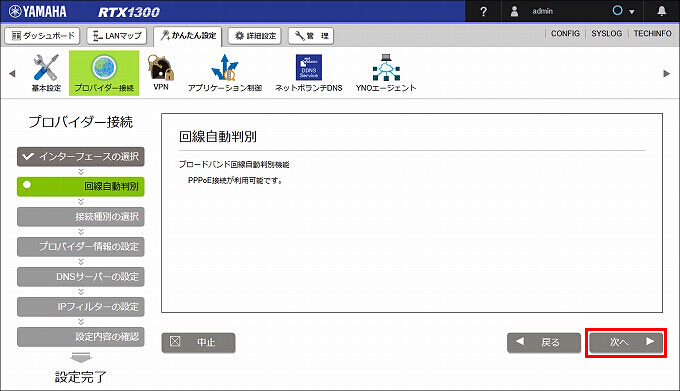Click the left arrow of icon strip
Image resolution: width=680 pixels, height=391 pixels.
coord(12,73)
